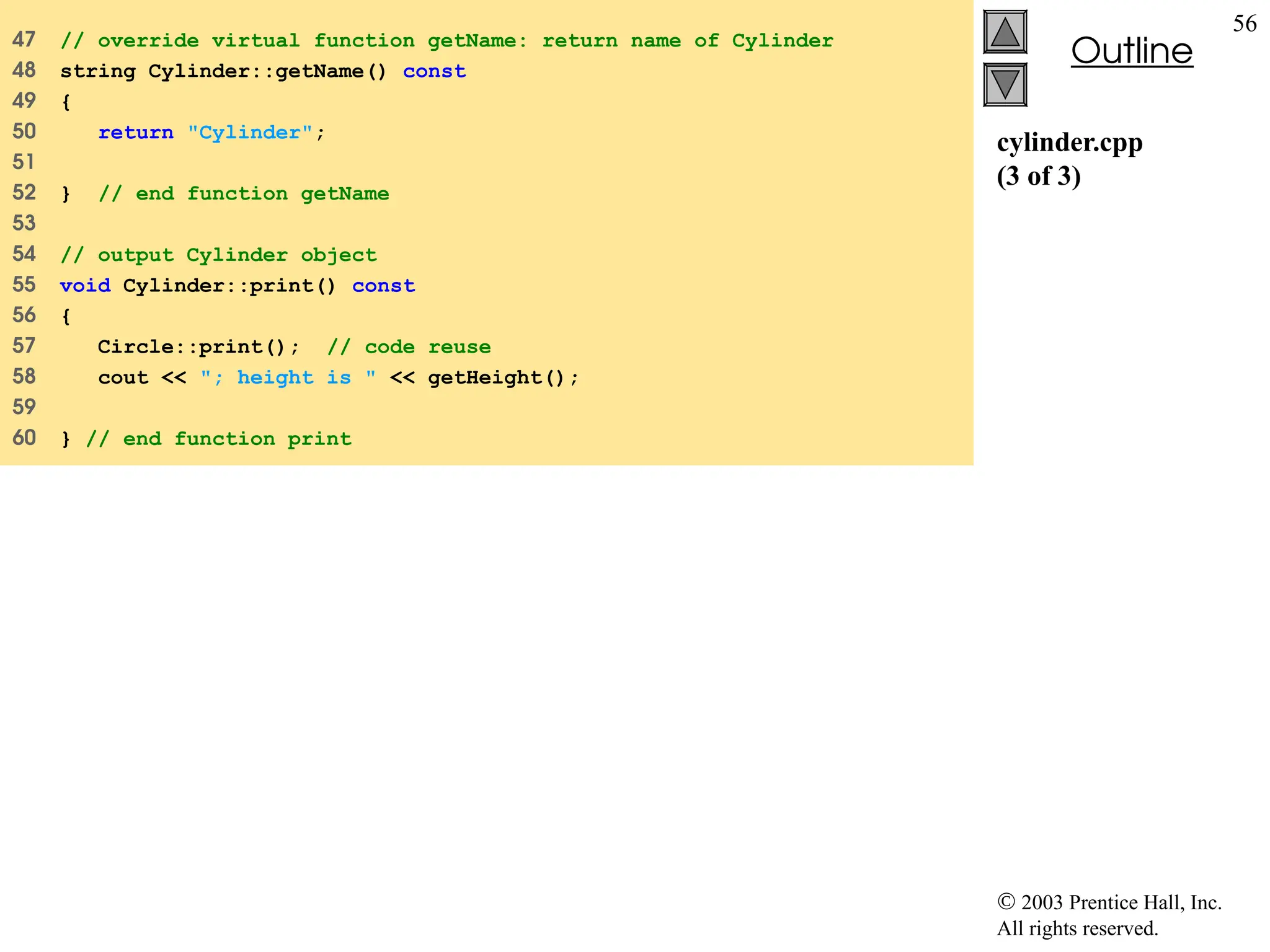Click the return "Cylinder" statement

(211, 133)
